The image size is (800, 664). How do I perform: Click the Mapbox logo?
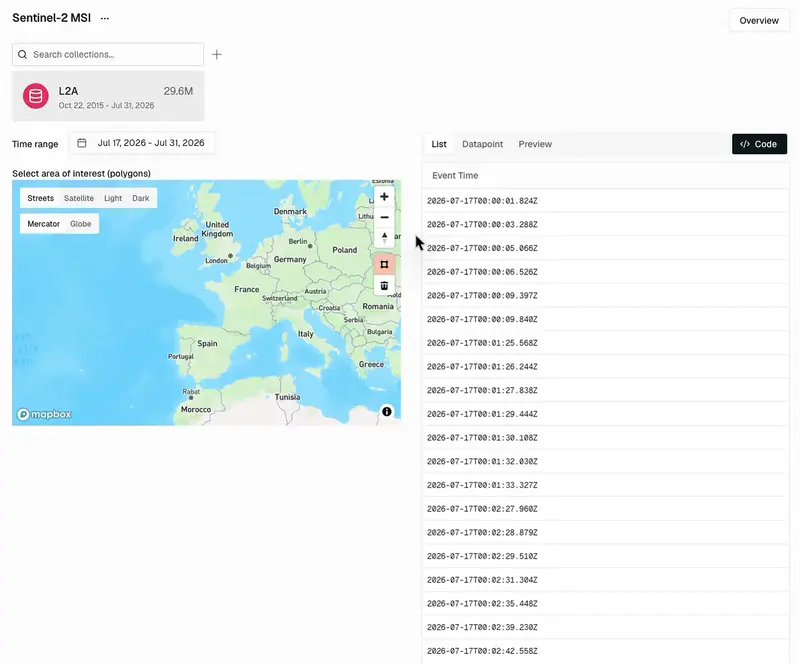44,414
